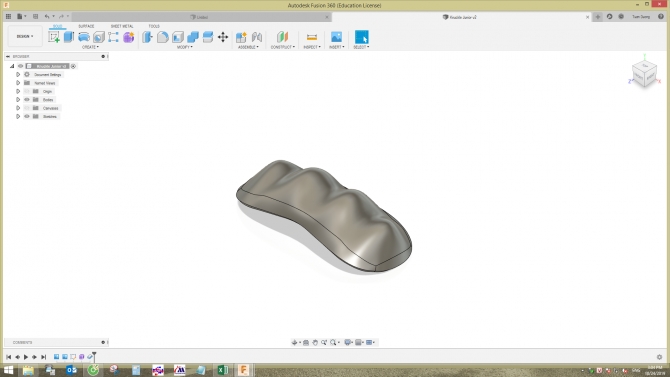
Task: Switch to the Surface tab
Action: tap(86, 27)
